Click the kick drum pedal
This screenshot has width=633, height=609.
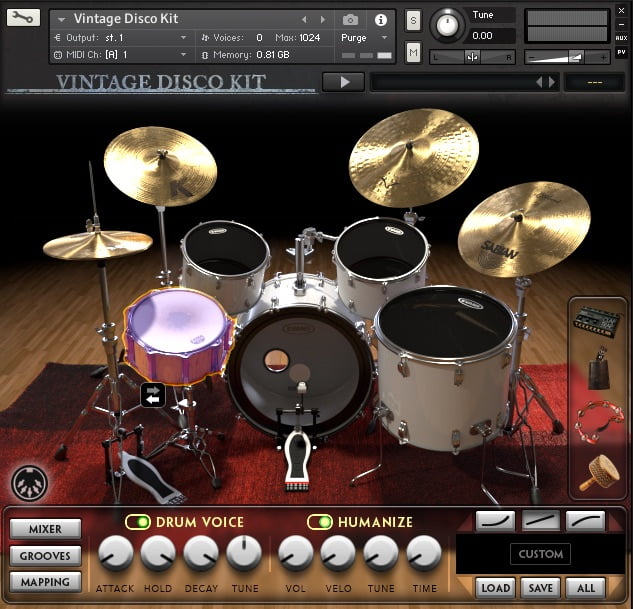297,460
